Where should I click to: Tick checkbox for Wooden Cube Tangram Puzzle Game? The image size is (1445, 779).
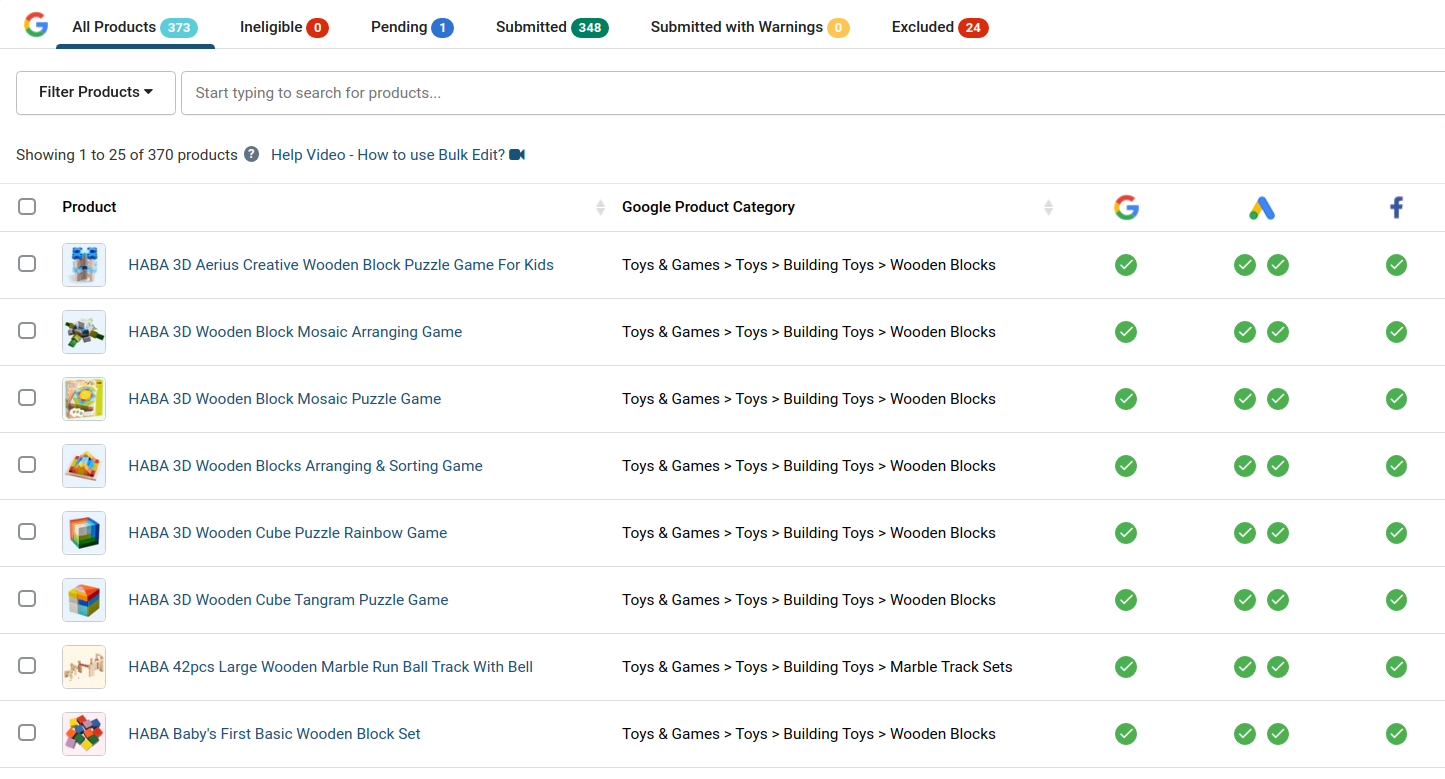[27, 598]
